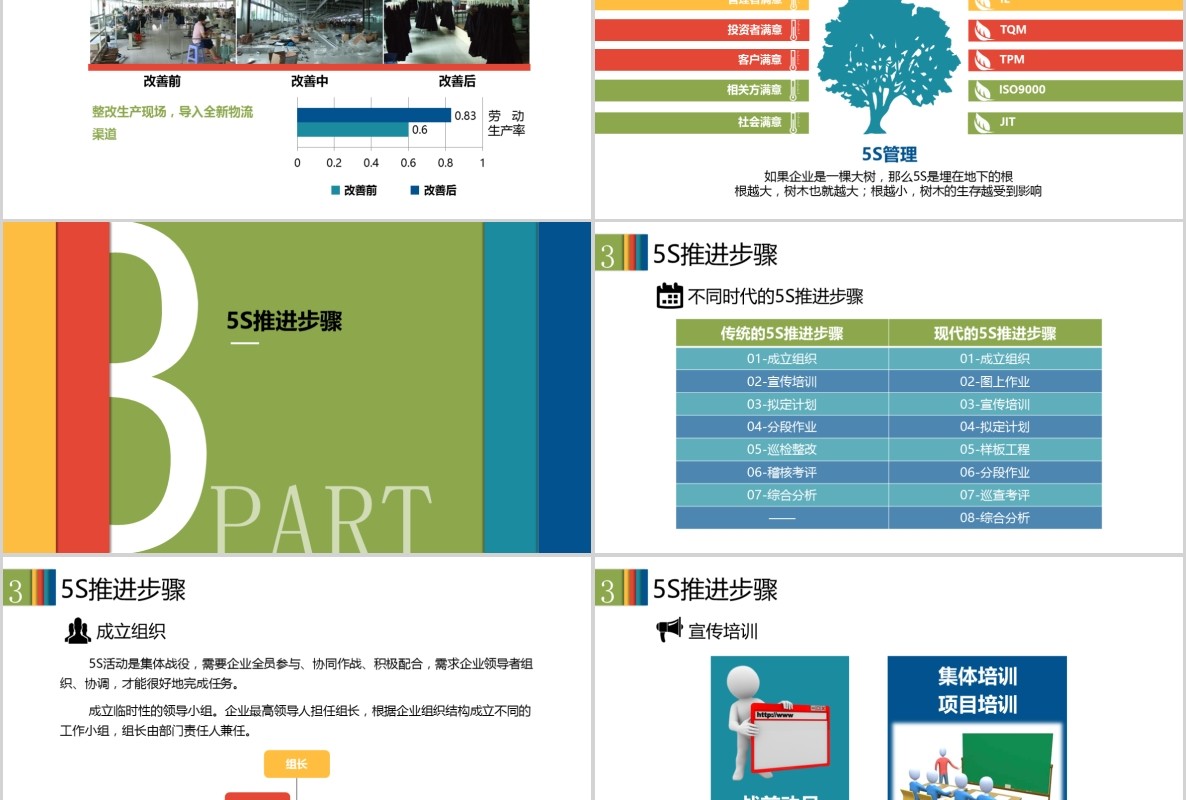Viewport: 1186px width, 800px height.
Task: Click the 集体培训 项目培训 classroom card
Action: [x=976, y=727]
